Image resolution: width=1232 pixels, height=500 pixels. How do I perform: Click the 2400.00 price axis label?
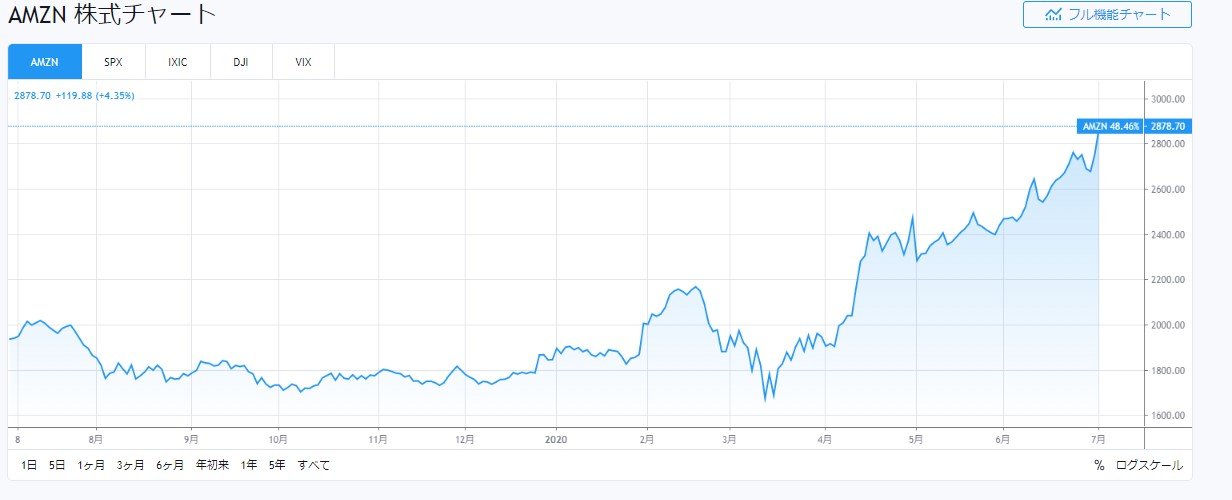pos(1168,235)
